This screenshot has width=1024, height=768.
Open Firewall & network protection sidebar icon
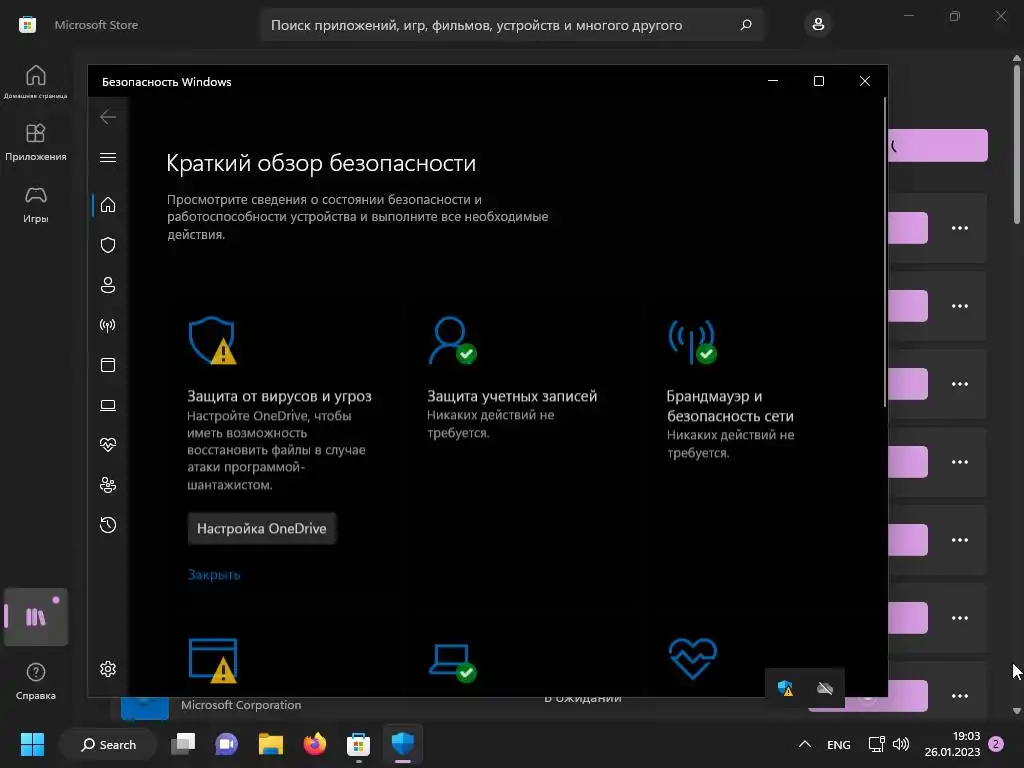click(x=108, y=325)
